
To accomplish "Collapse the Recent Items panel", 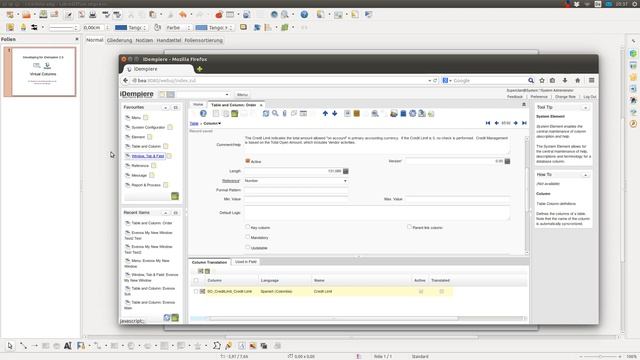I will 165,213.
